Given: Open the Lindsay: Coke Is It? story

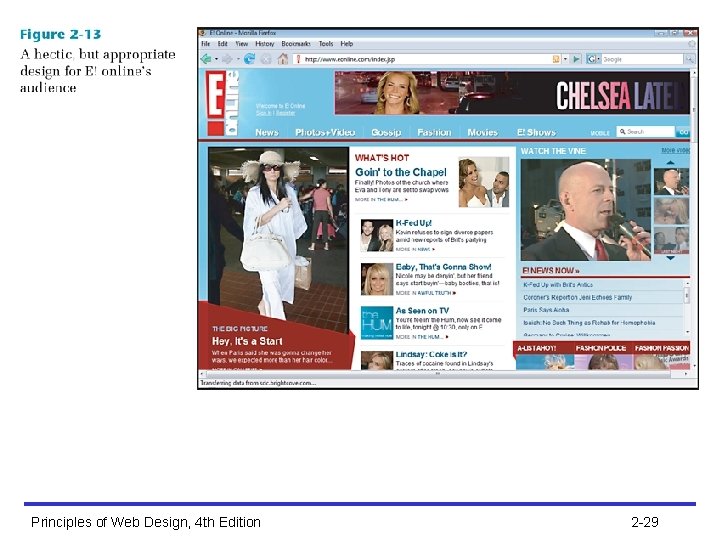Looking at the screenshot, I should pyautogui.click(x=432, y=354).
